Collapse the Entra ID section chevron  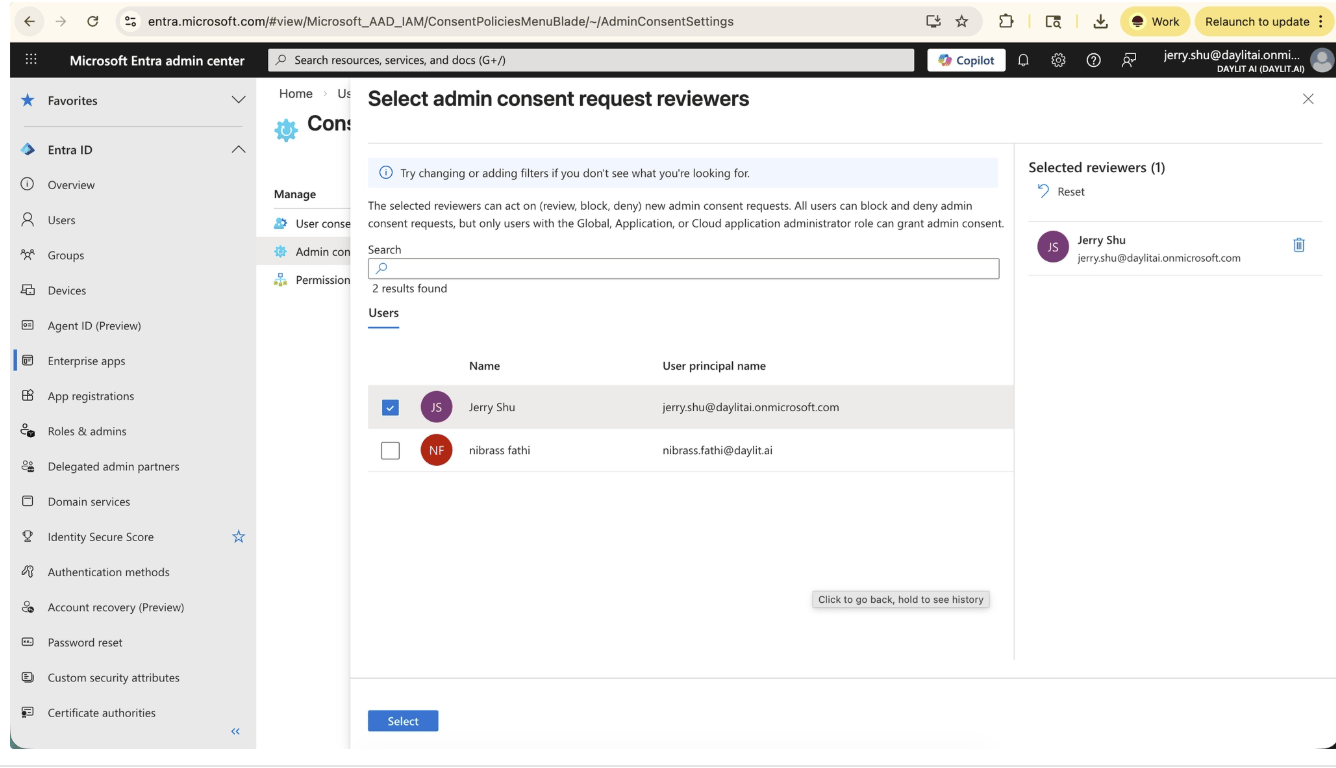coord(238,150)
